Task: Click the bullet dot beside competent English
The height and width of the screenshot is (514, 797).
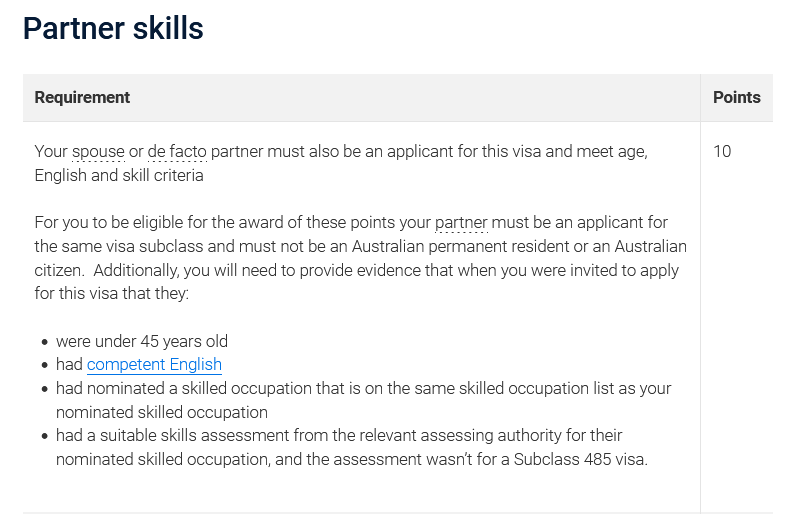Action: click(45, 365)
